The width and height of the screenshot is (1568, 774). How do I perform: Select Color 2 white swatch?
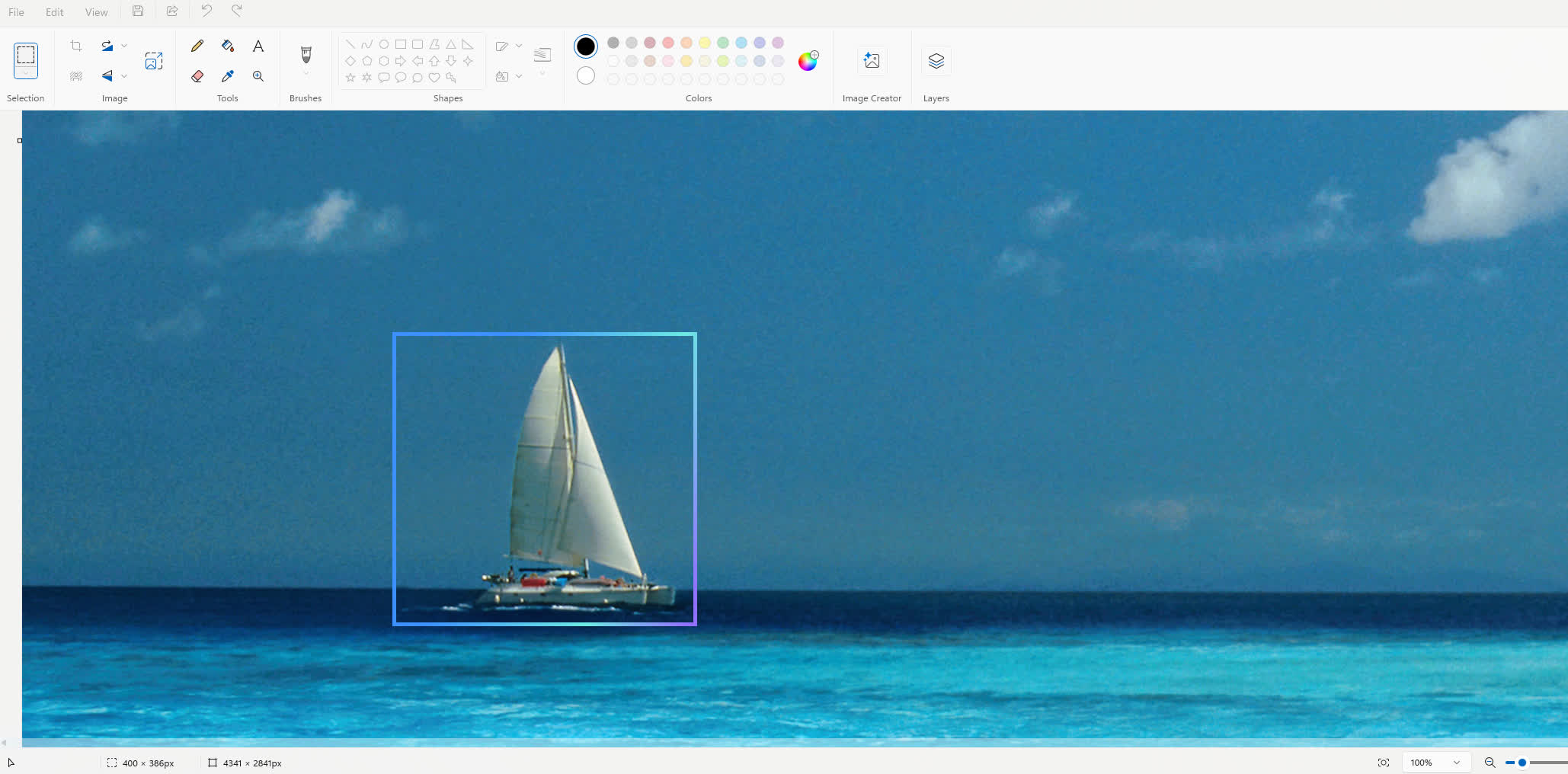coord(586,75)
